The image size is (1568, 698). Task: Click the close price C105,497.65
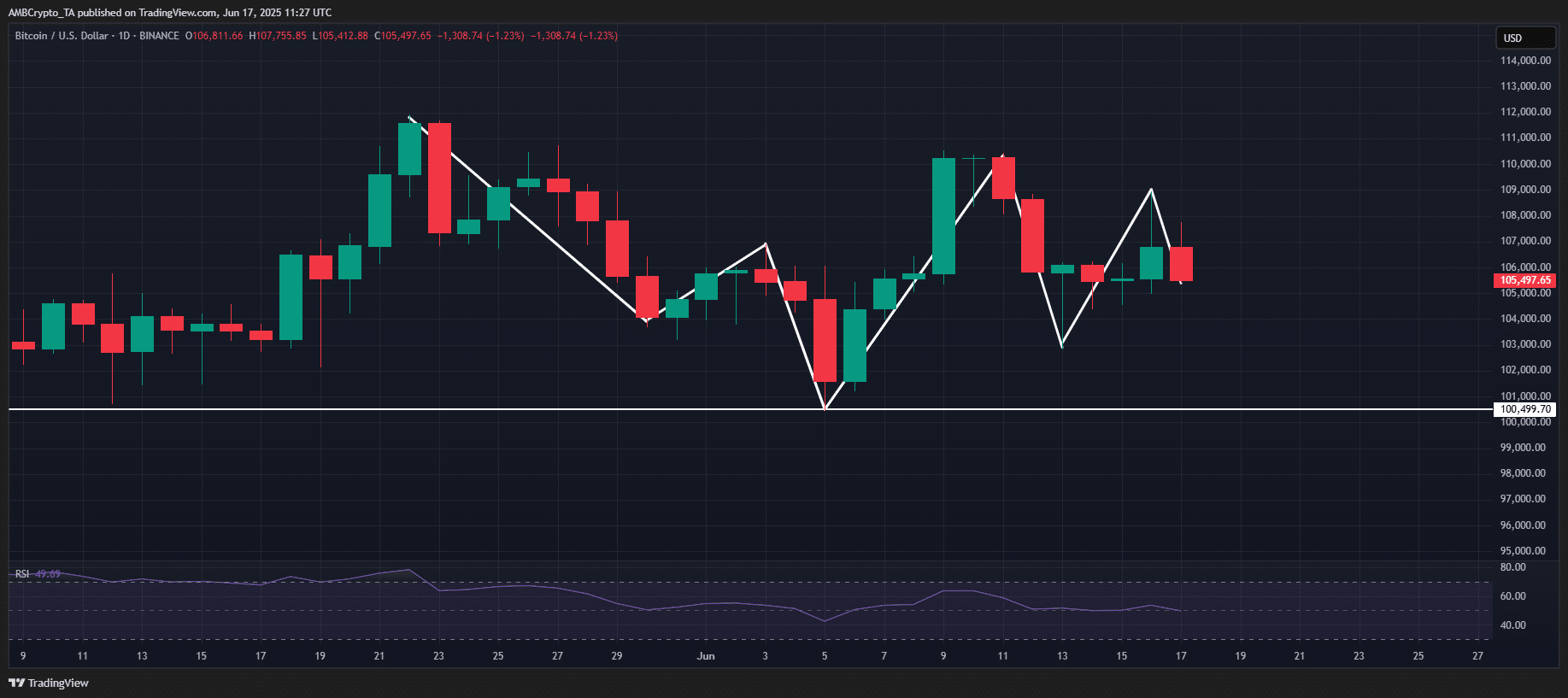point(403,36)
